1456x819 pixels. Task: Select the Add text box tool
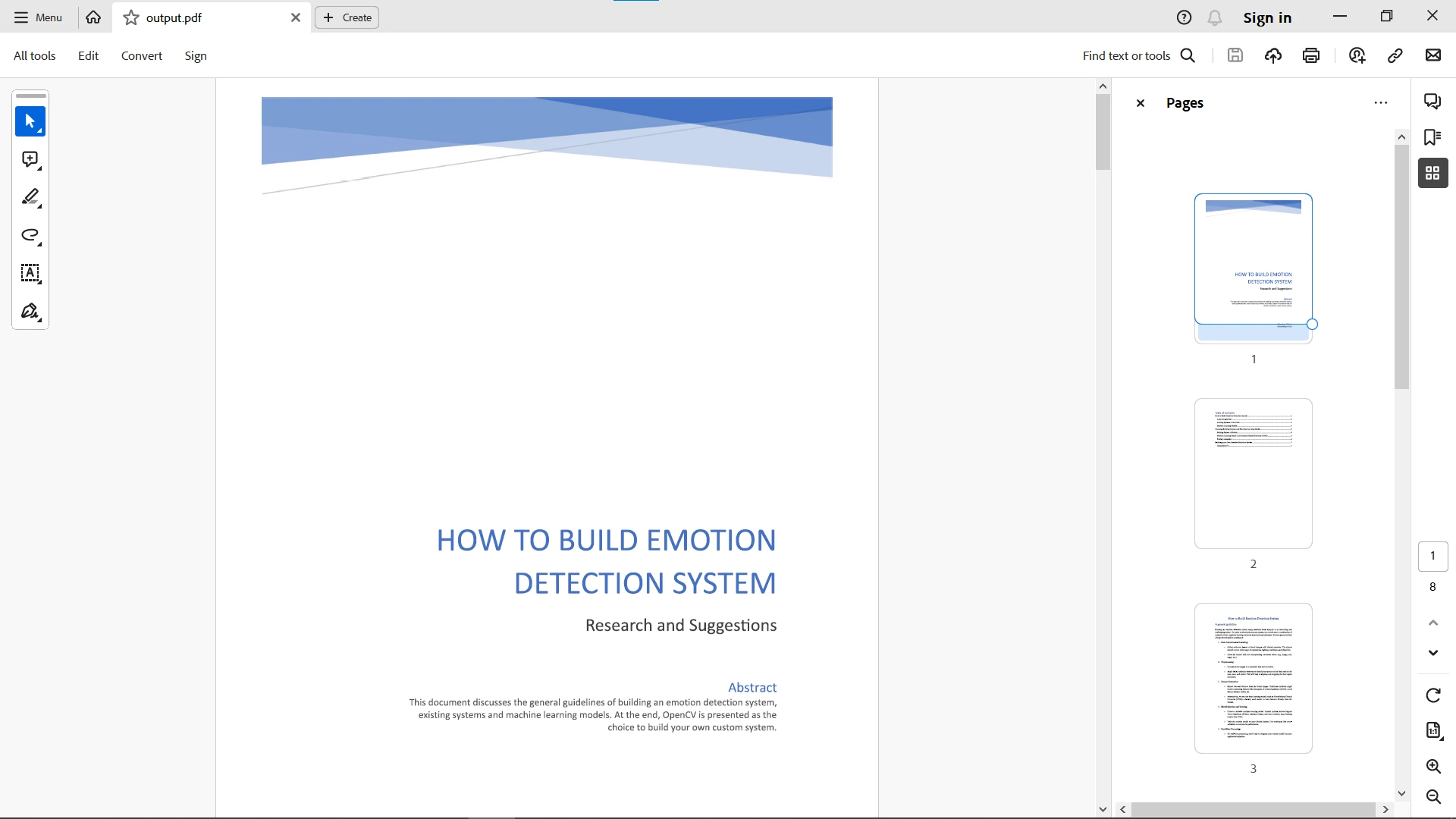click(x=30, y=273)
